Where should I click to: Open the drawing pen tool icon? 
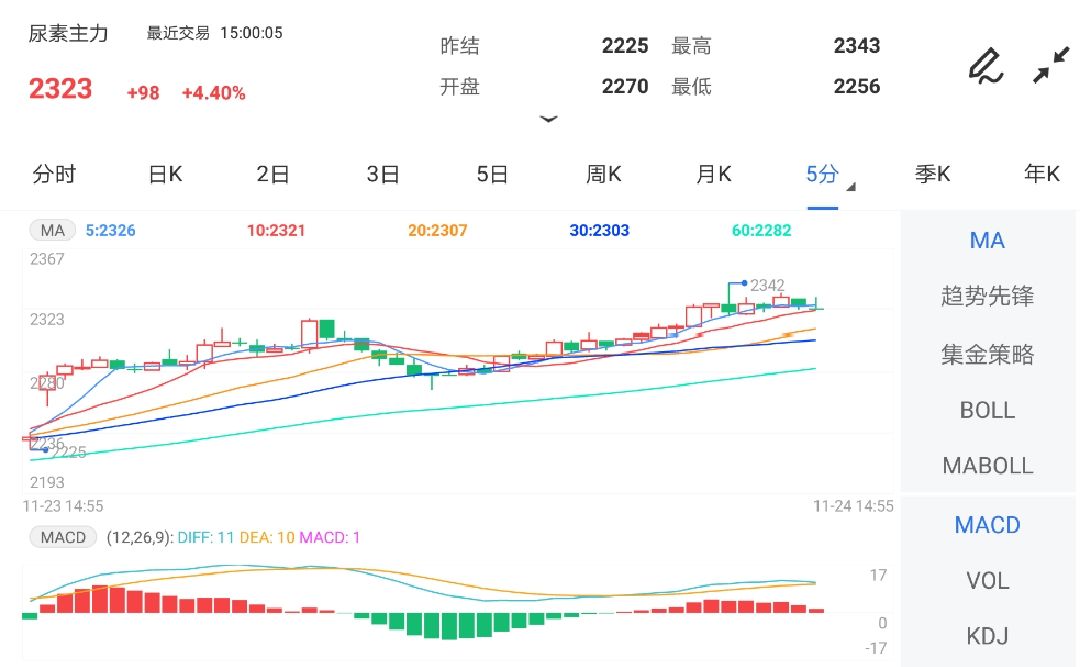click(x=986, y=66)
